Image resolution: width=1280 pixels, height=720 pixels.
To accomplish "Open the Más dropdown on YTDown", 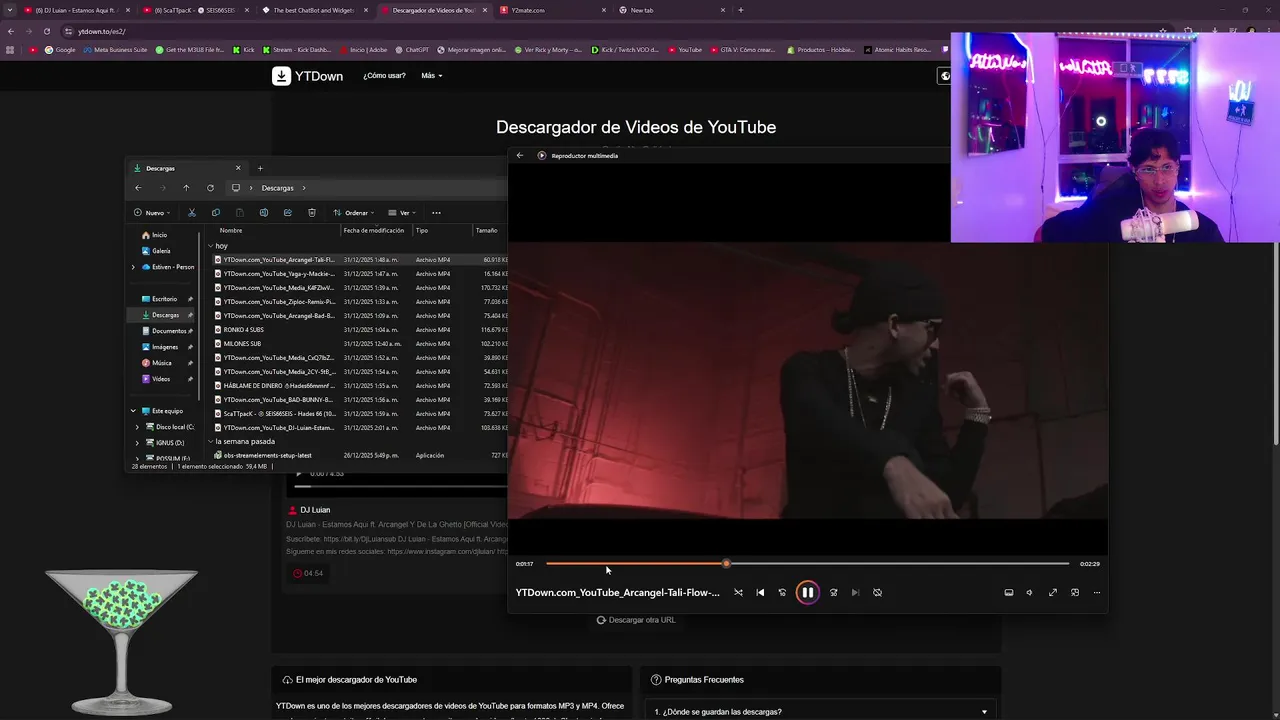I will pos(431,75).
